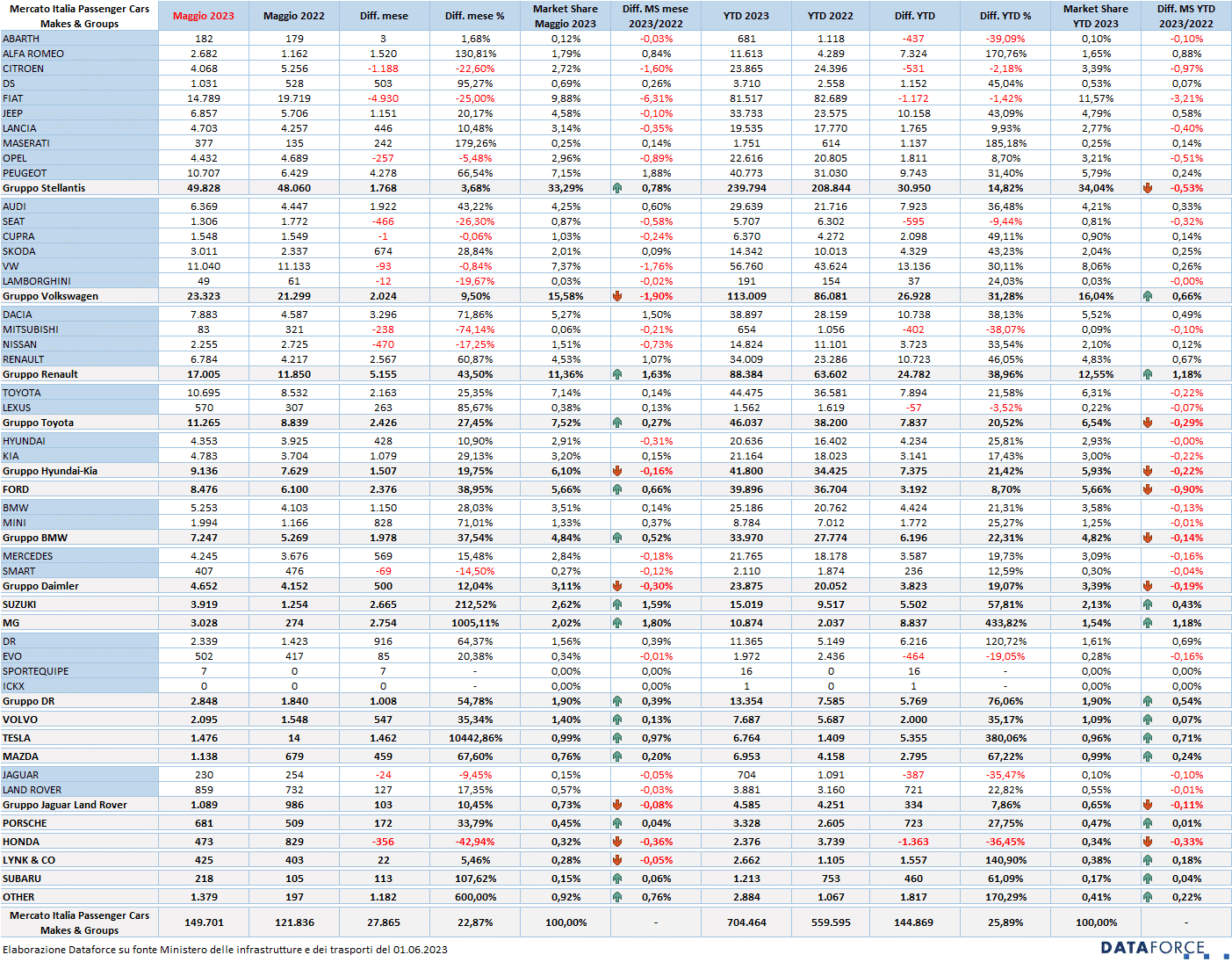This screenshot has width=1232, height=962.
Task: Click red down arrow beside Gruppo Volkswagen -1,90%
Action: [617, 296]
